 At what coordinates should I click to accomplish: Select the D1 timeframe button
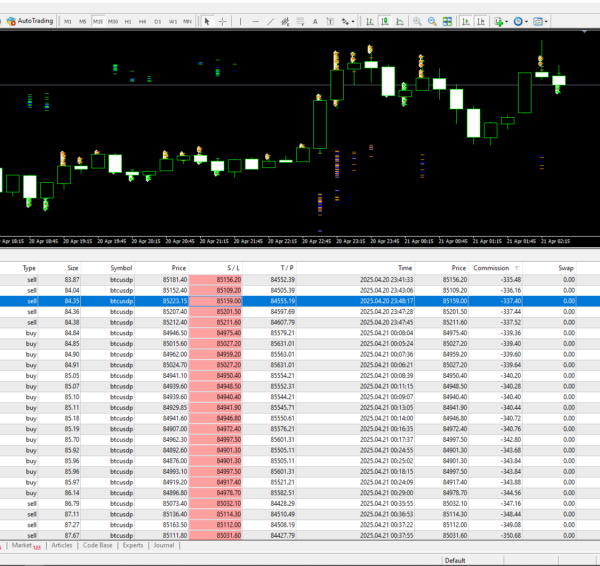tap(158, 20)
